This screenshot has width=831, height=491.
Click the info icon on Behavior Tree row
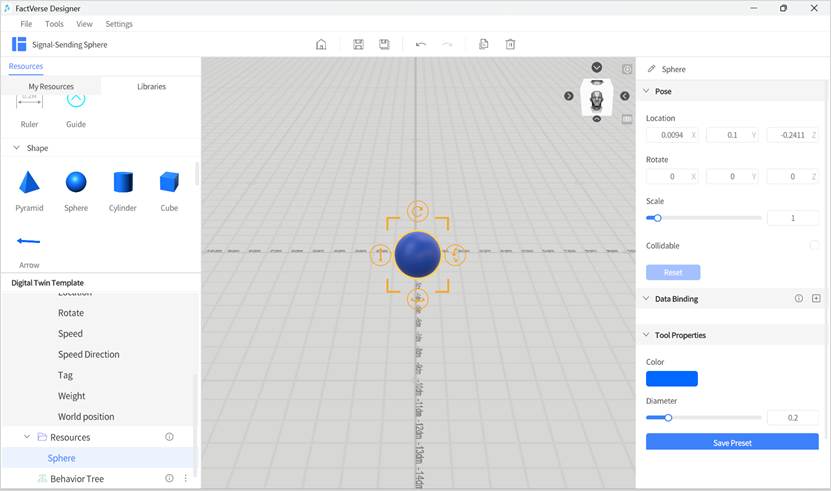[169, 478]
